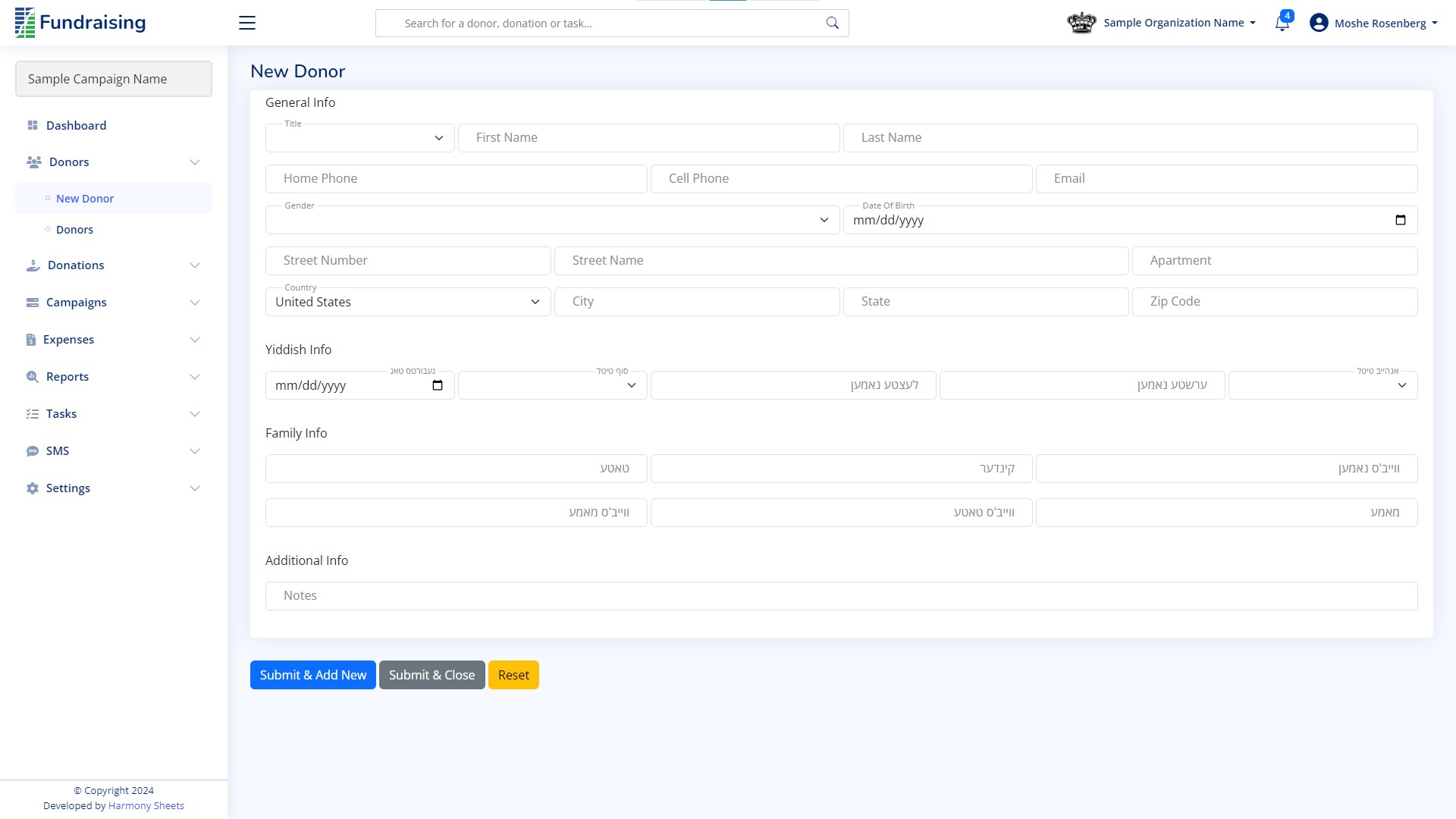This screenshot has height=819, width=1456.
Task: Expand the Expenses menu chevron
Action: coord(195,340)
